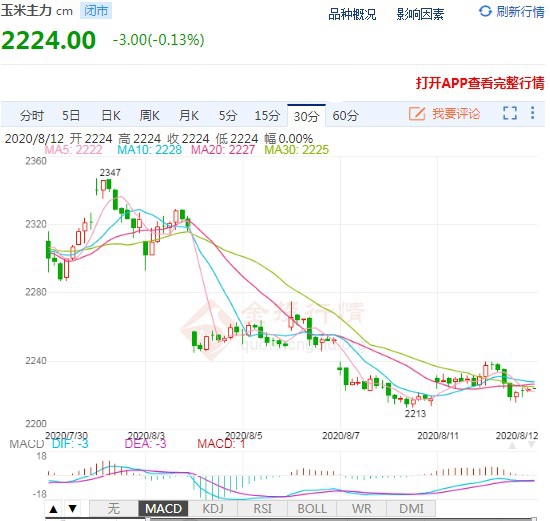Screen dimensions: 550x521
Task: Select the MACD indicator option
Action: (163, 509)
